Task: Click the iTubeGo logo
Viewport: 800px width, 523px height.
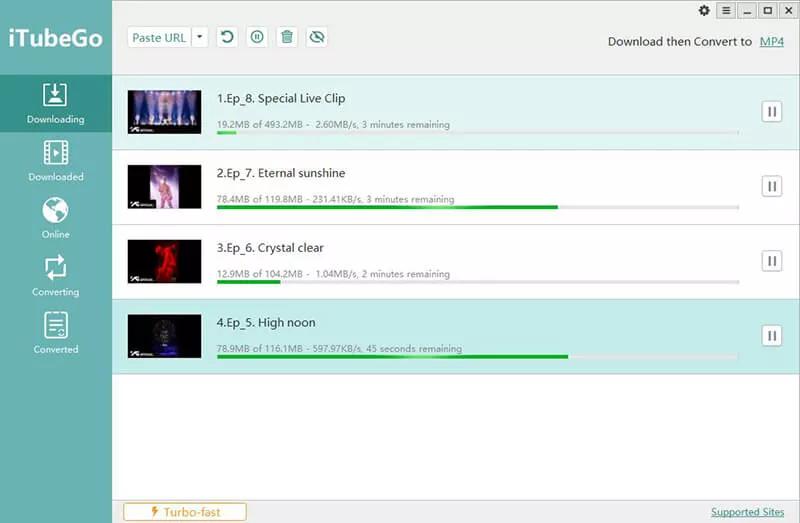Action: tap(56, 38)
